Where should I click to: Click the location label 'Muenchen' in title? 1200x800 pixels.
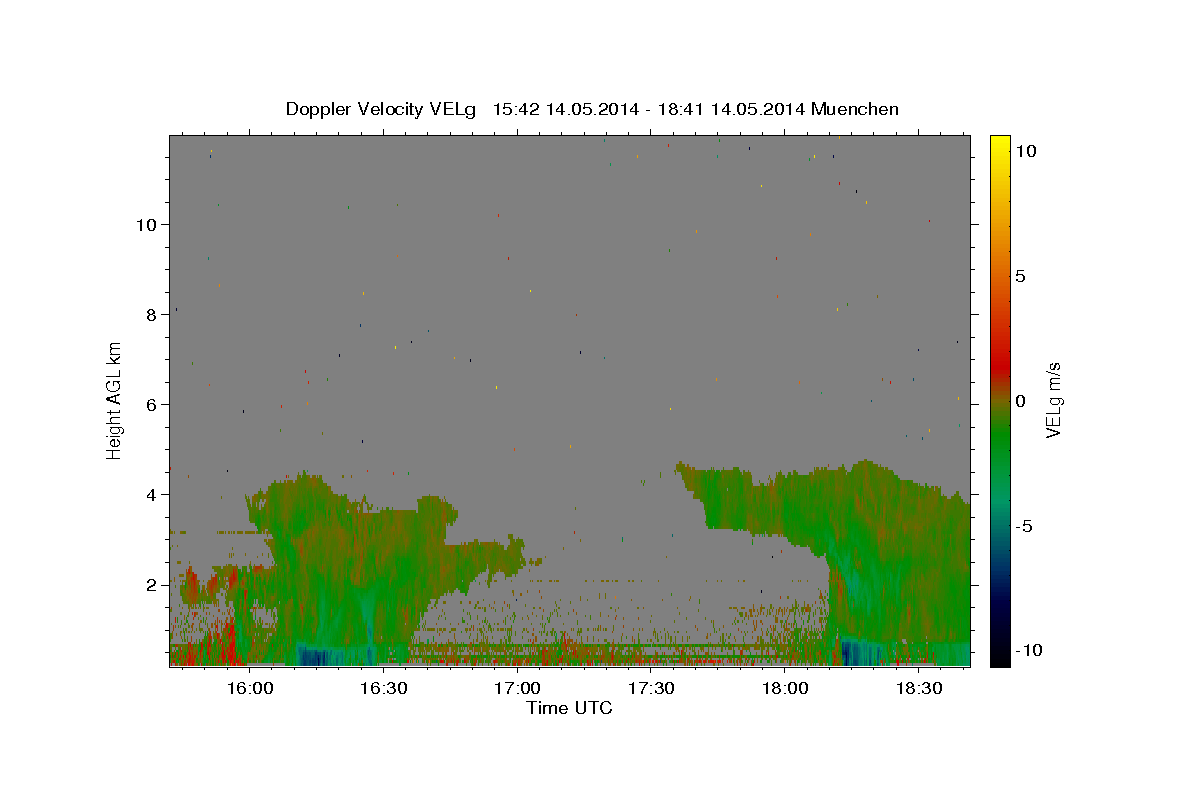tap(856, 109)
